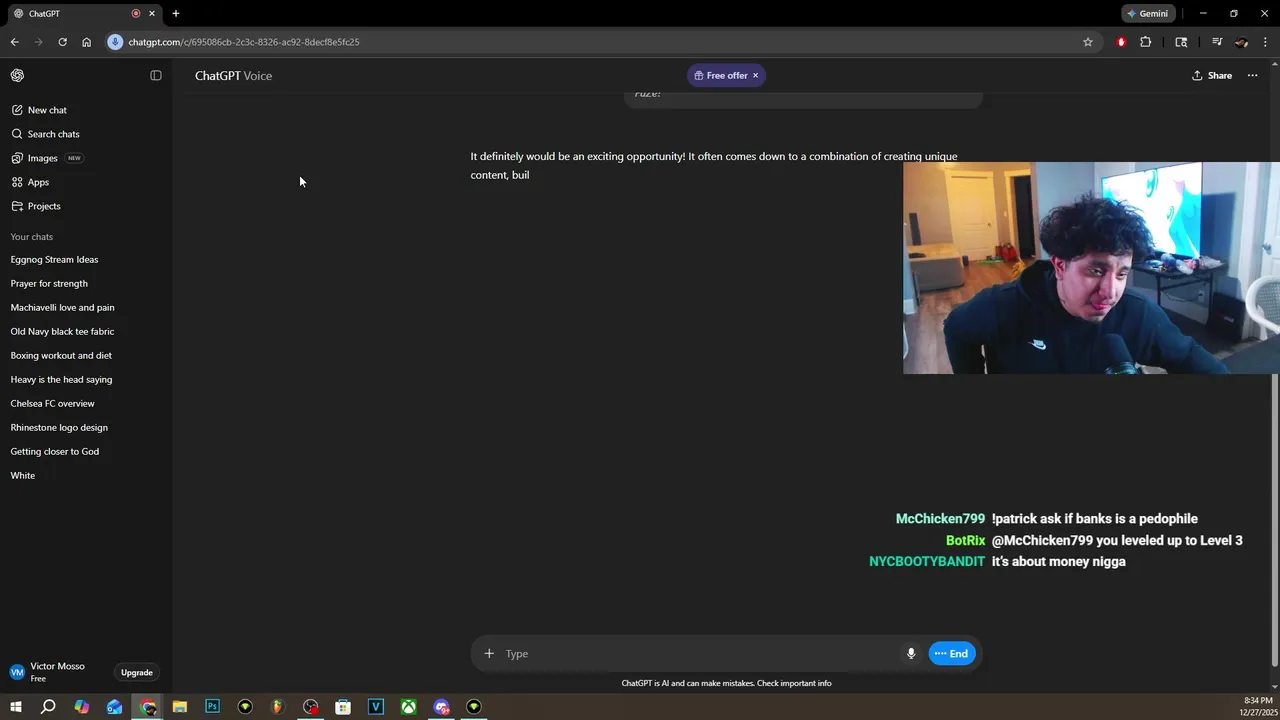End the voice conversation
The image size is (1280, 720).
tap(952, 654)
